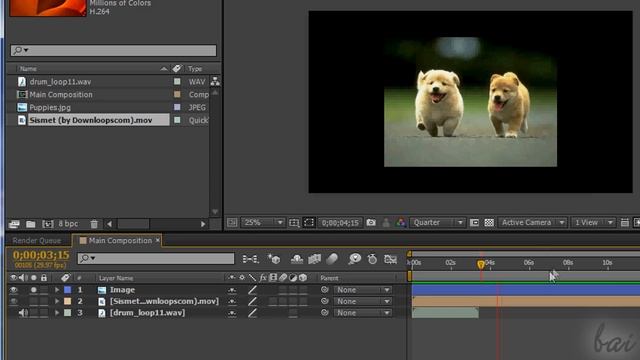Toggle solo switch on Image layer
This screenshot has height=360, width=640.
[33, 290]
